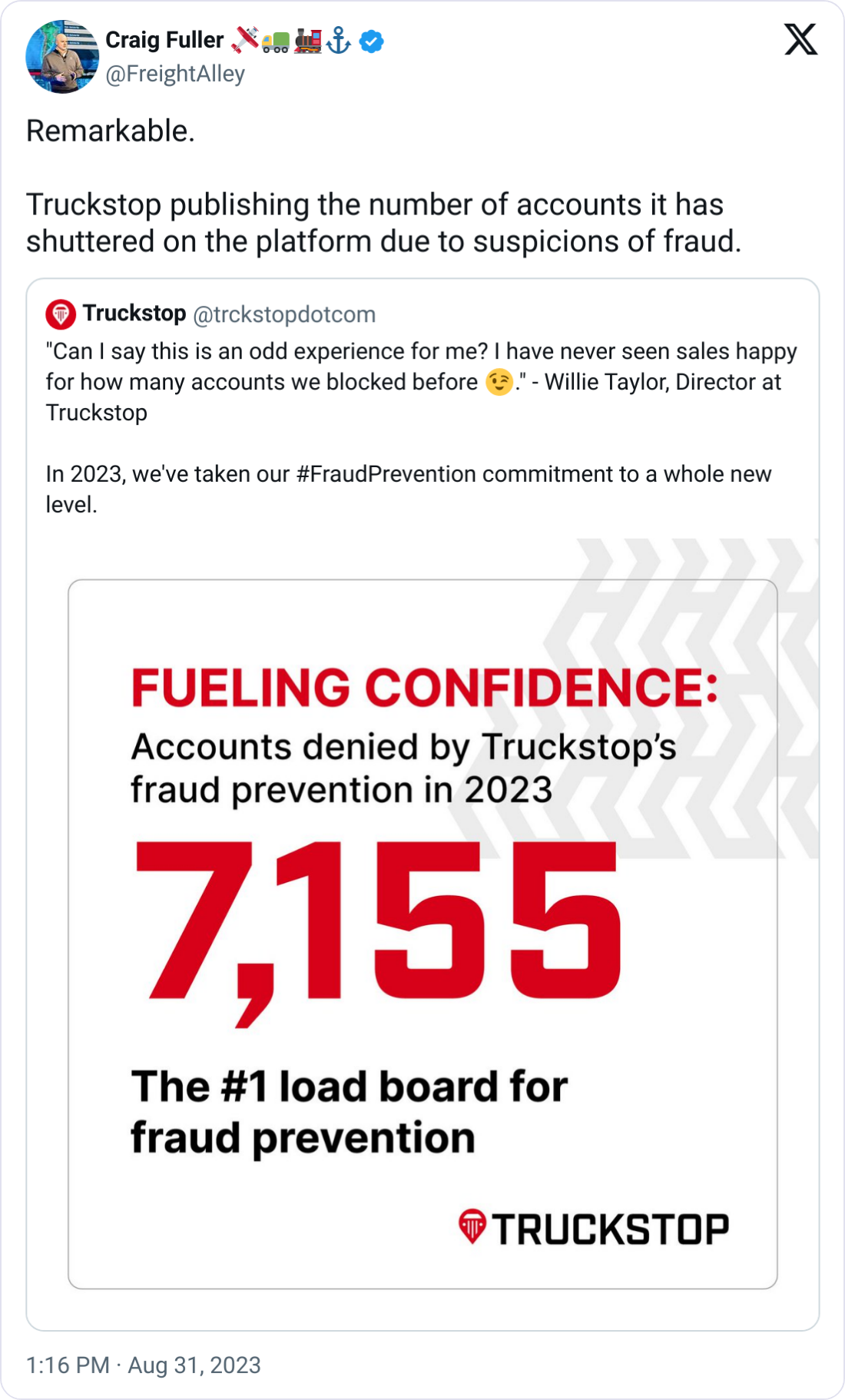
Task: Click the anchor emoji beside the name
Action: pos(339,41)
